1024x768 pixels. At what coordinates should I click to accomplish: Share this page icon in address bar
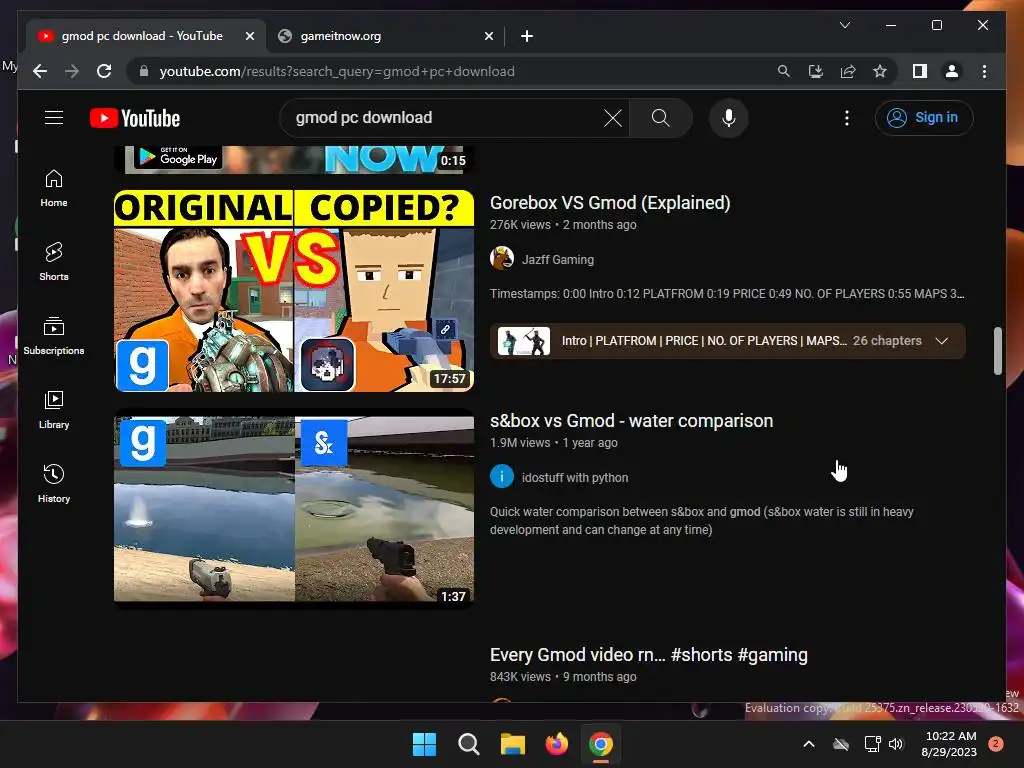point(848,71)
